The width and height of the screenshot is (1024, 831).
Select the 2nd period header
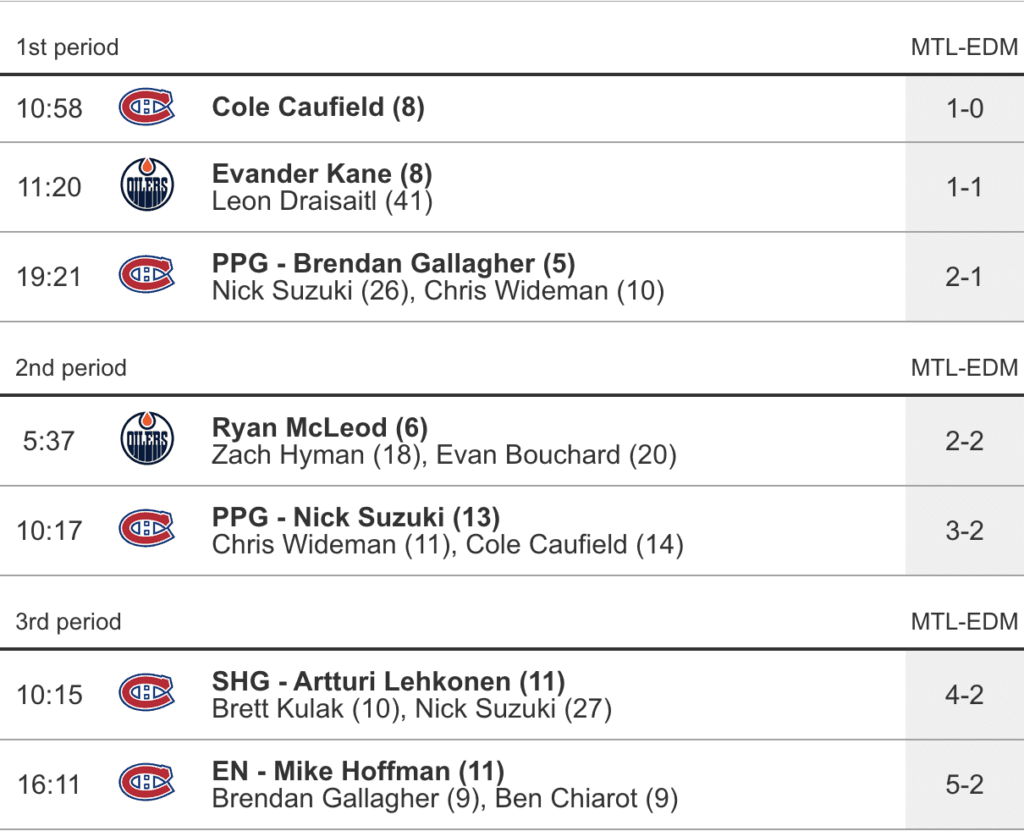(71, 368)
